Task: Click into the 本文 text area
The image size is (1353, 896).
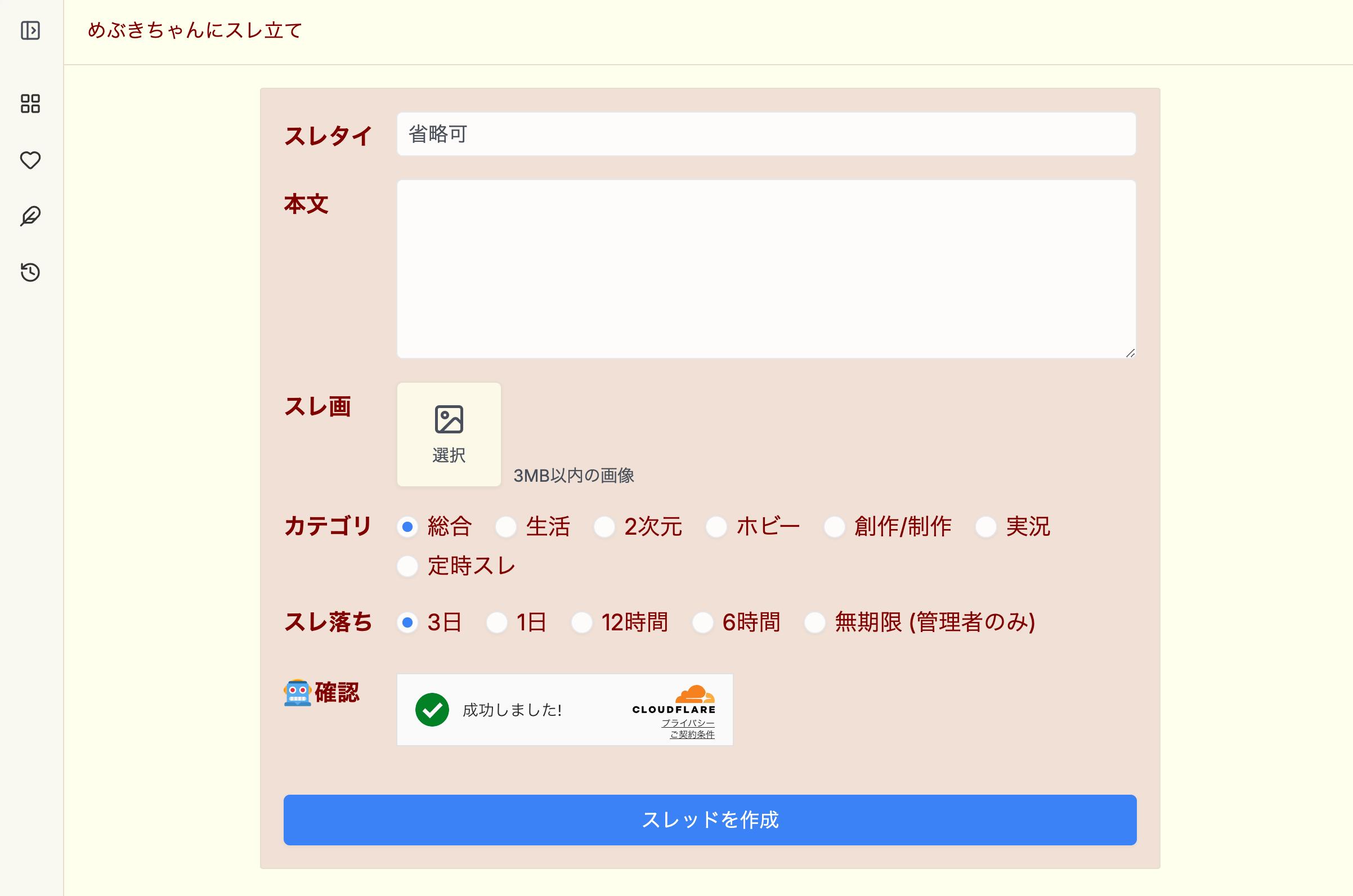Action: (x=765, y=269)
